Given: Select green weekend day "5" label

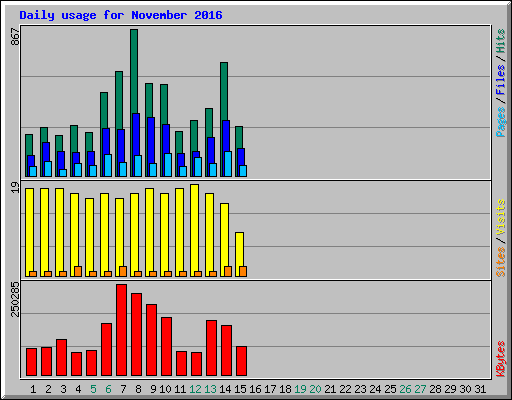Looking at the screenshot, I should 93,389.
